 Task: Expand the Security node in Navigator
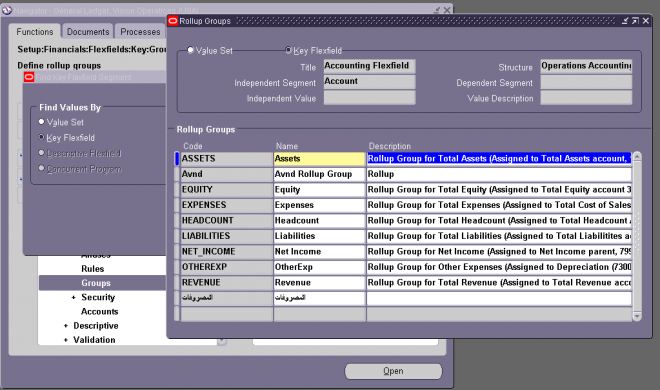(x=73, y=297)
